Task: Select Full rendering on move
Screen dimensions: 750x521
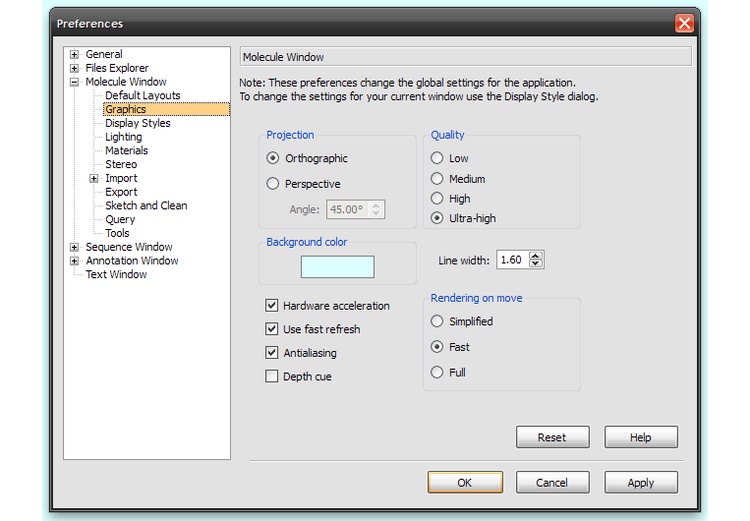Action: (437, 372)
